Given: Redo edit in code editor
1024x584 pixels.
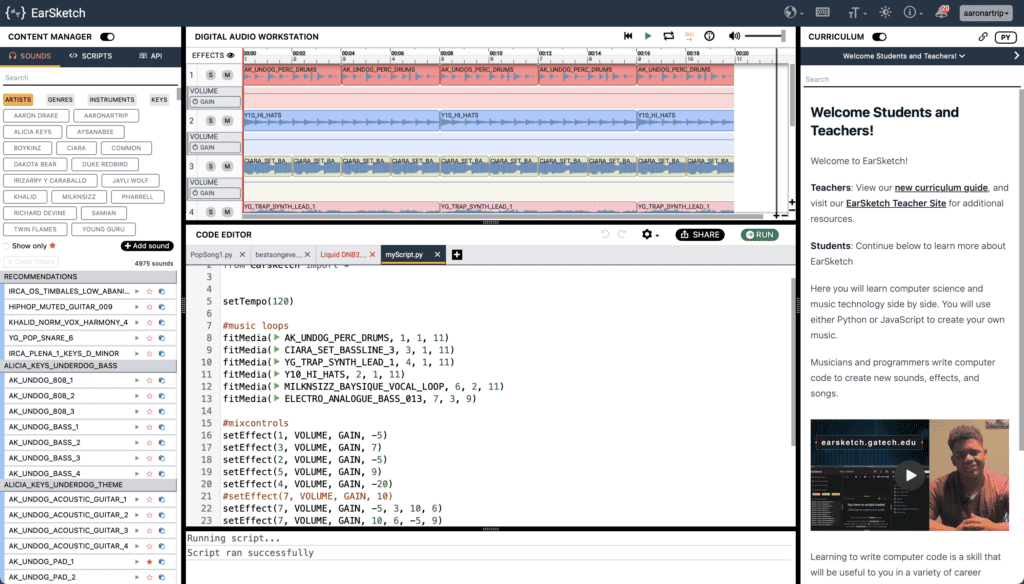Looking at the screenshot, I should tap(622, 235).
